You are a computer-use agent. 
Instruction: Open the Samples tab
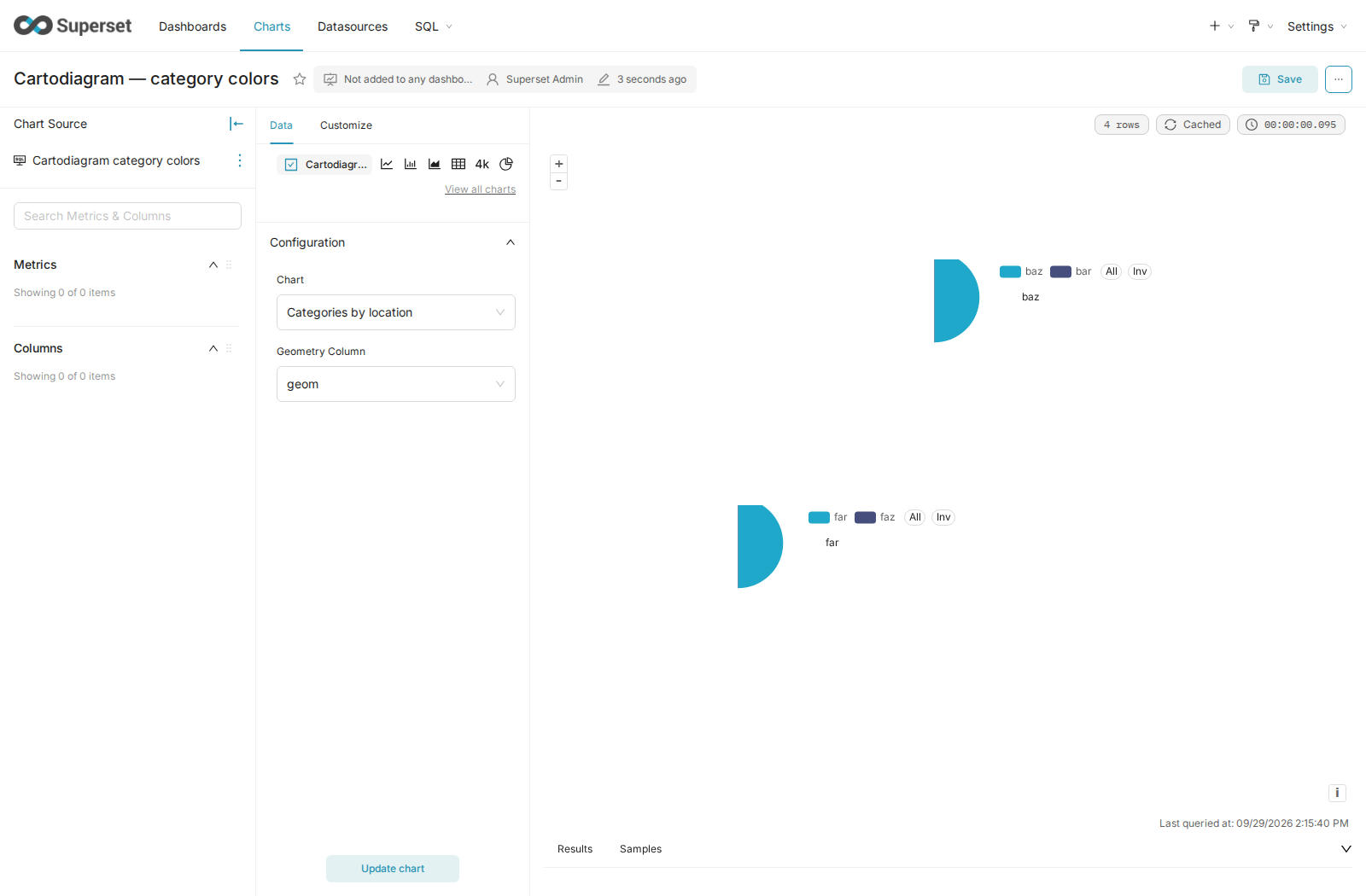640,849
